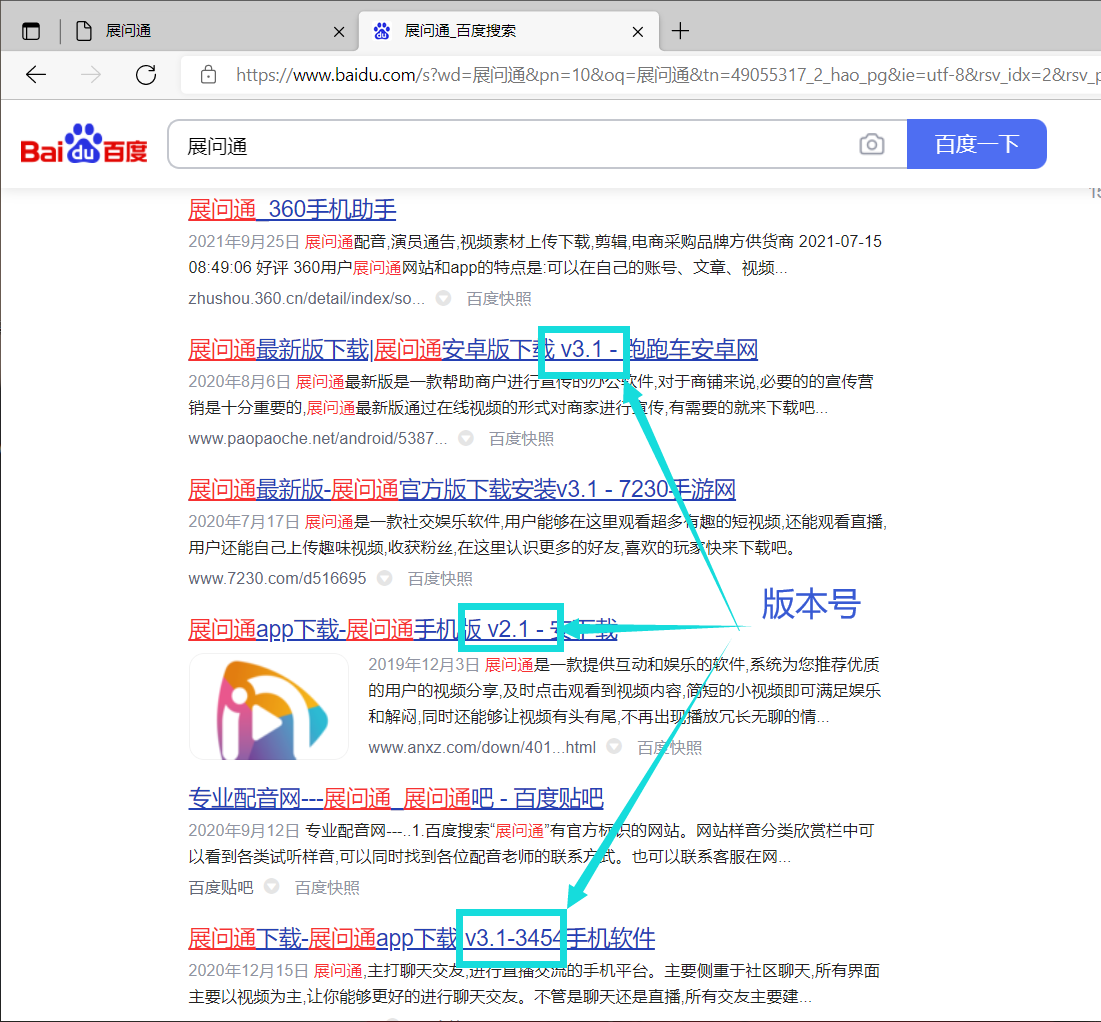Switch to the first 展问通 tab

click(211, 31)
